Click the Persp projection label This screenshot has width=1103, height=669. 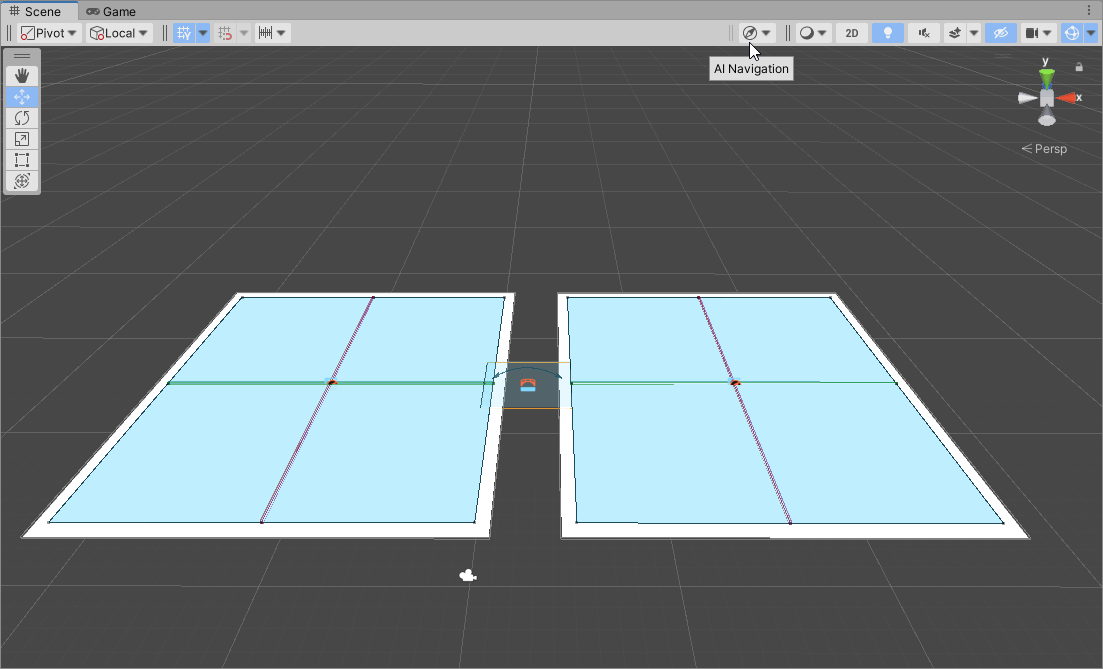[x=1045, y=149]
